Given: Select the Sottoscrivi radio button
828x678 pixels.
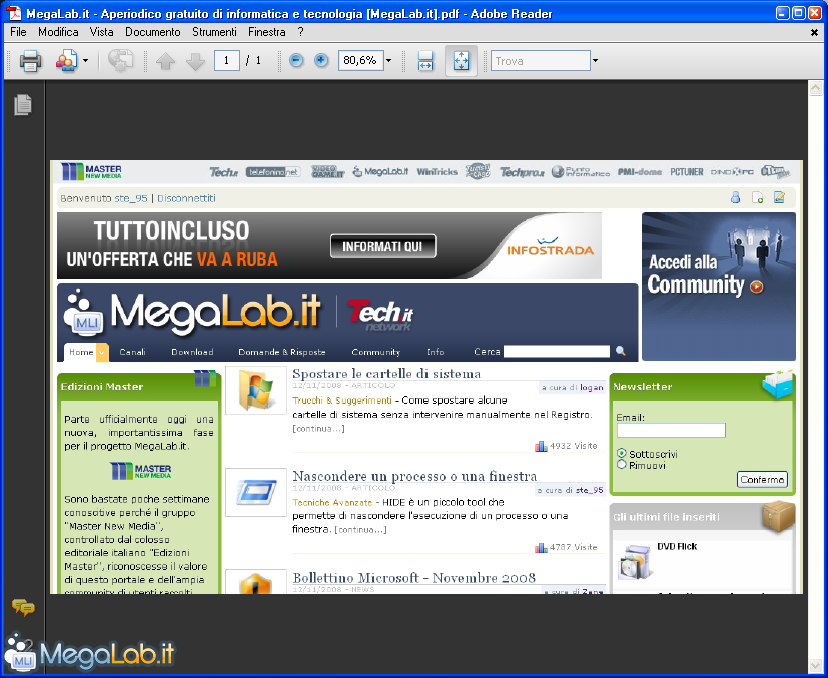Looking at the screenshot, I should click(x=622, y=454).
